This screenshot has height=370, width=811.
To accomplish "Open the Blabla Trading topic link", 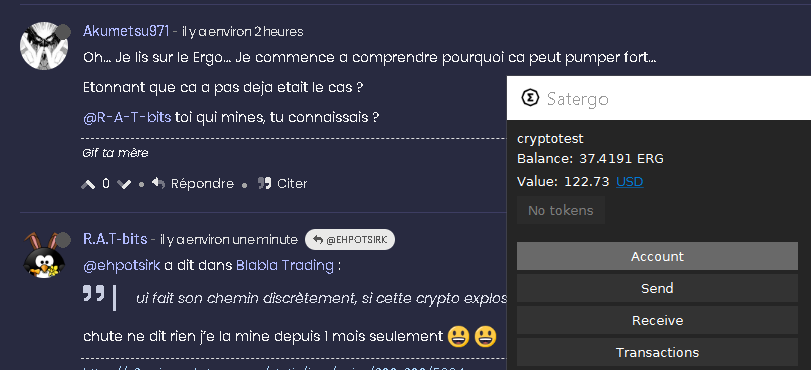I will 285,265.
